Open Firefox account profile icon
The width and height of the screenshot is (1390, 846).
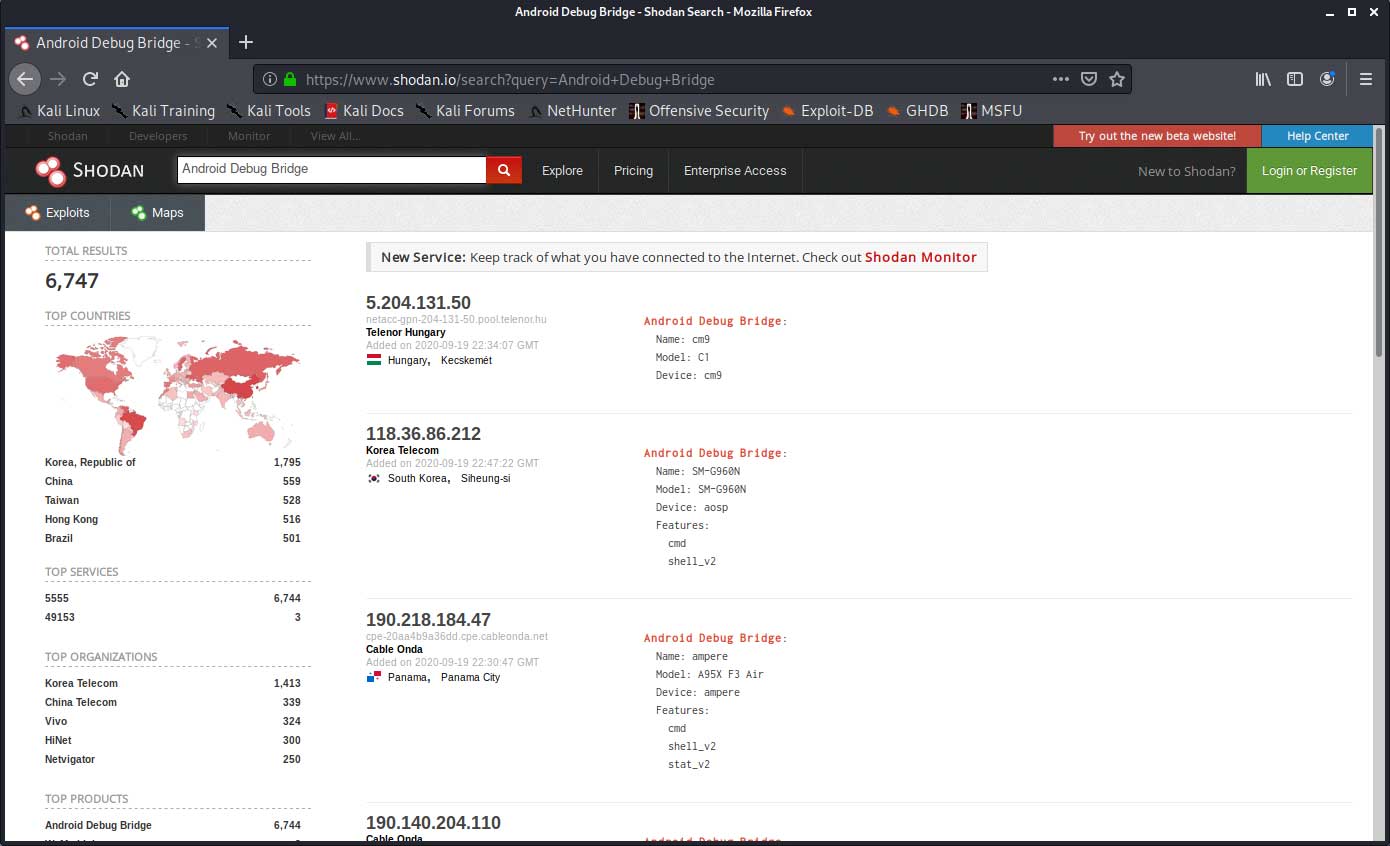(x=1327, y=79)
